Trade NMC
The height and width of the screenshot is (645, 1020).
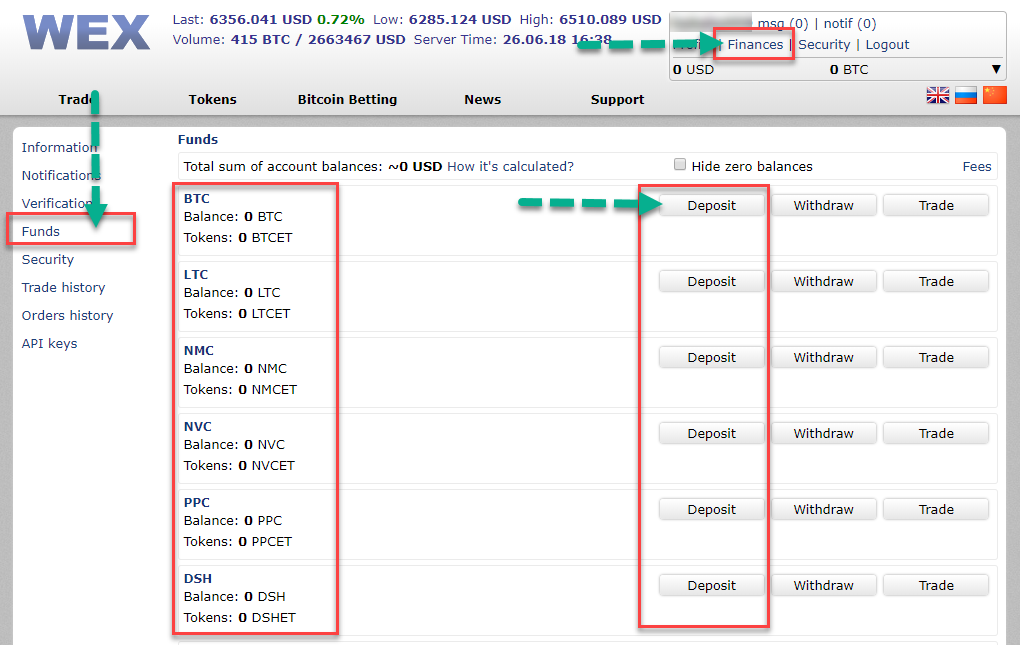pos(936,358)
